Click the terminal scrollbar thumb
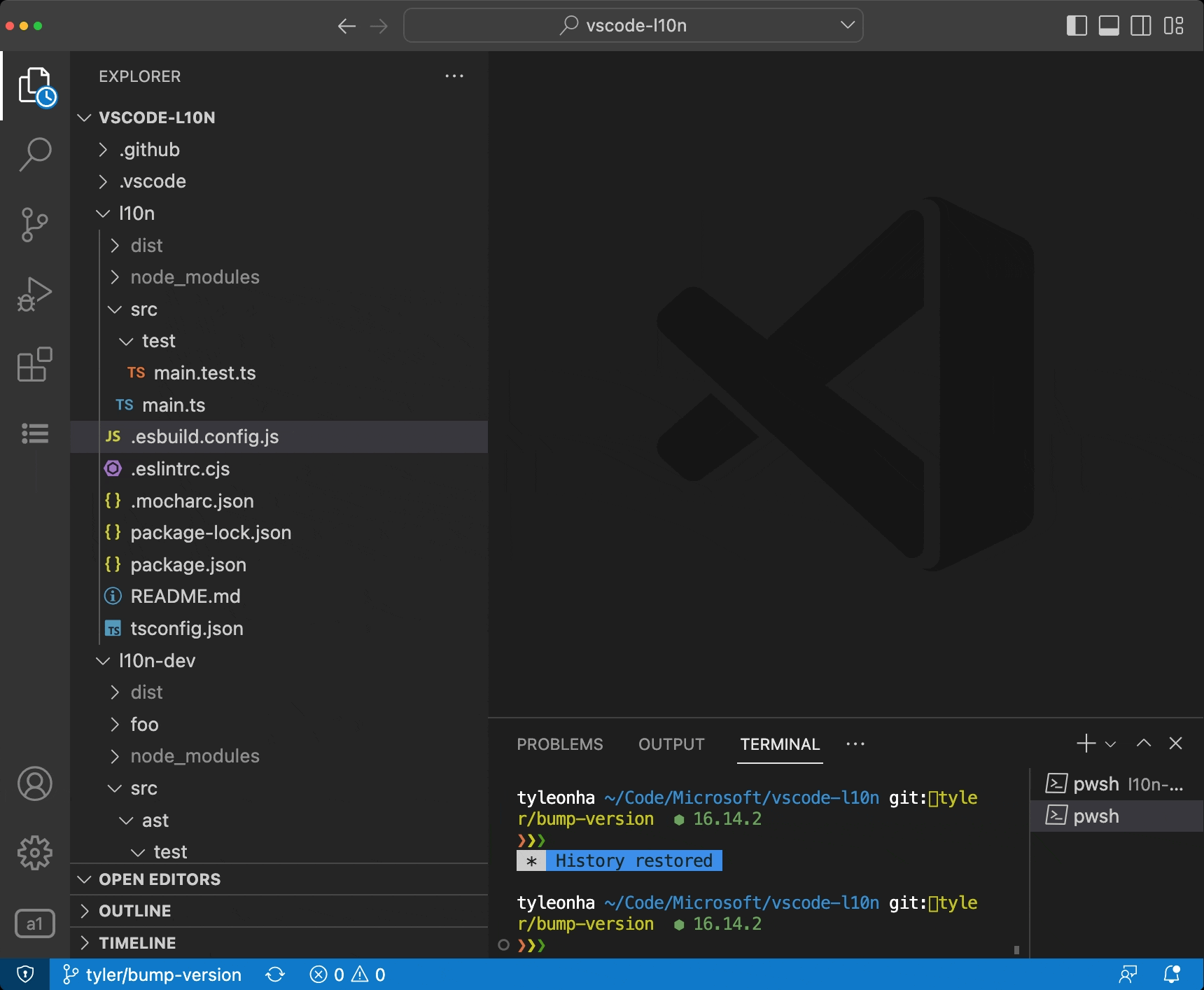Viewport: 1204px width, 990px height. pyautogui.click(x=1016, y=950)
